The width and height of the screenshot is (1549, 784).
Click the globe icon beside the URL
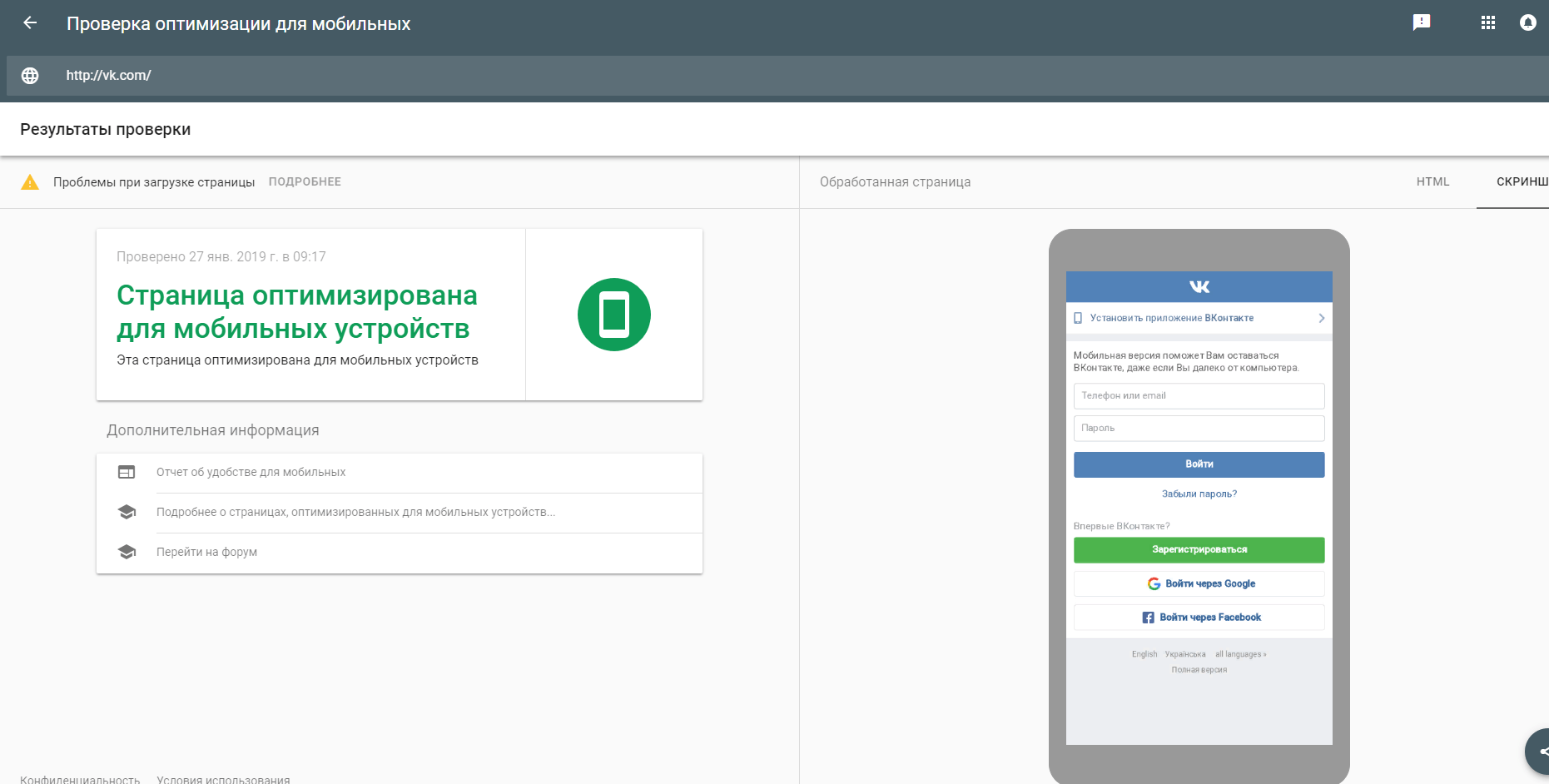tap(30, 76)
